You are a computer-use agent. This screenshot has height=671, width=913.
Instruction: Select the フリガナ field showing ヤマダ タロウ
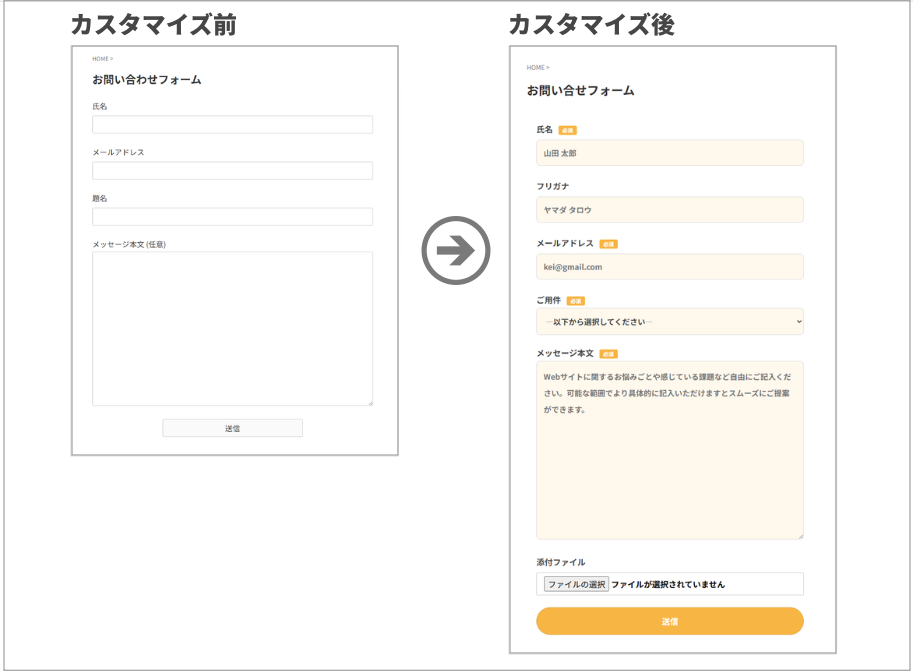click(x=669, y=210)
